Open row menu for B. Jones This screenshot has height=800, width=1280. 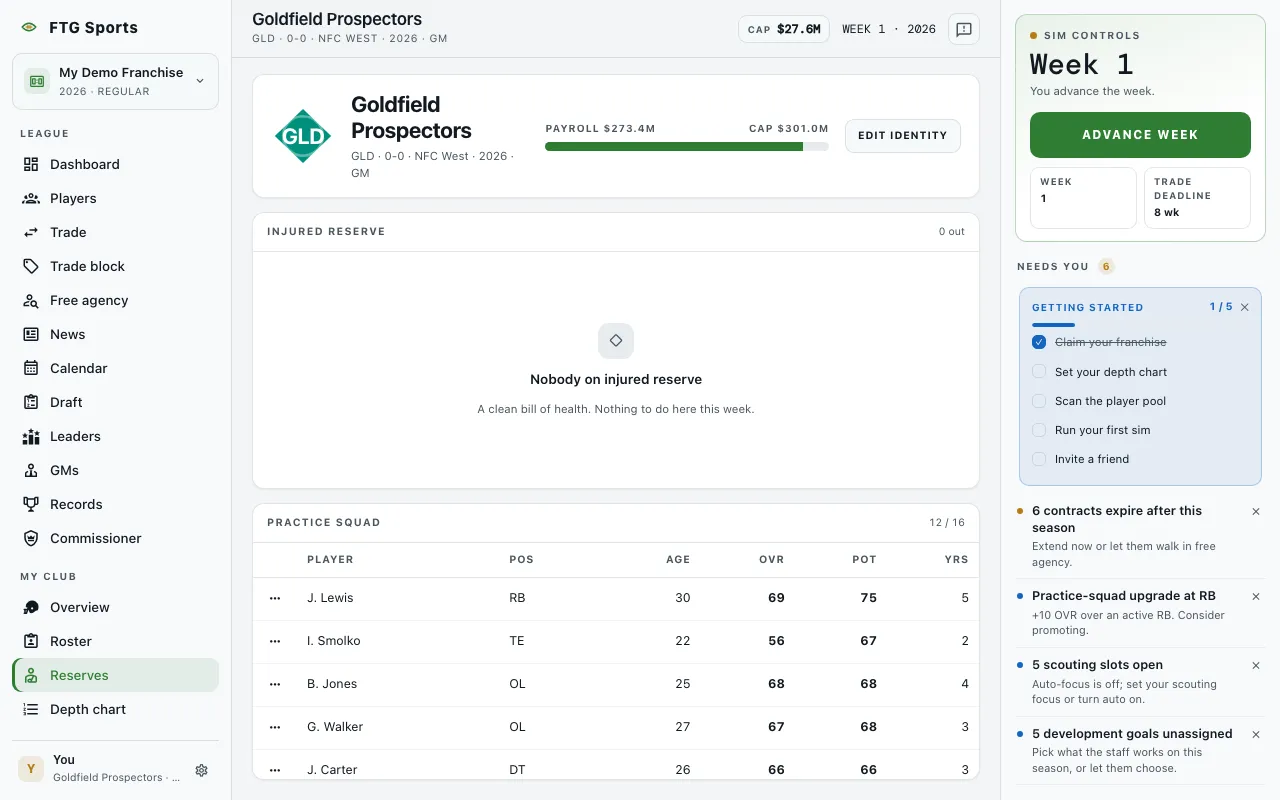275,684
